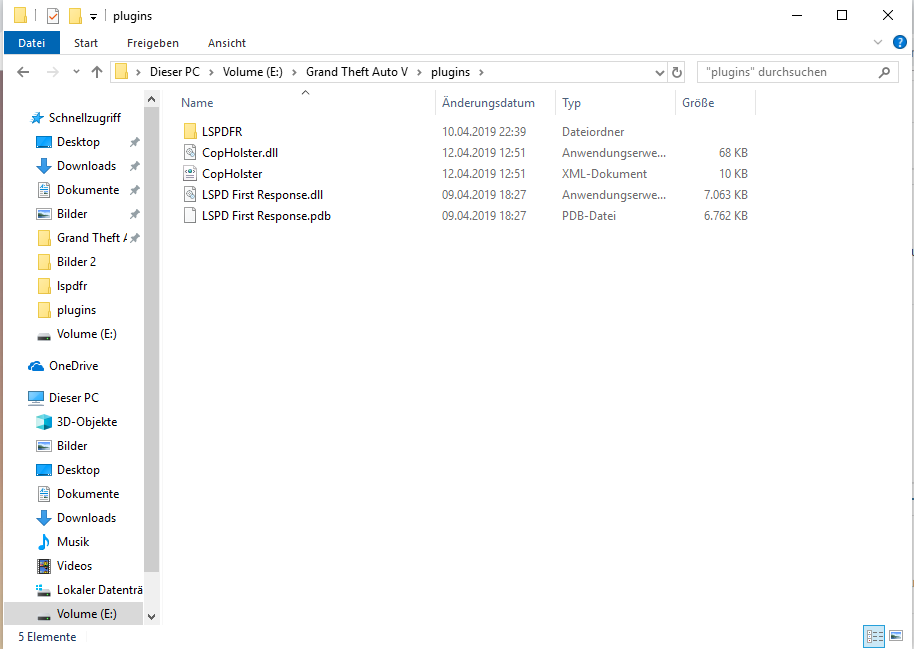Open lspdfr folder in sidebar
914x649 pixels.
pyautogui.click(x=72, y=286)
